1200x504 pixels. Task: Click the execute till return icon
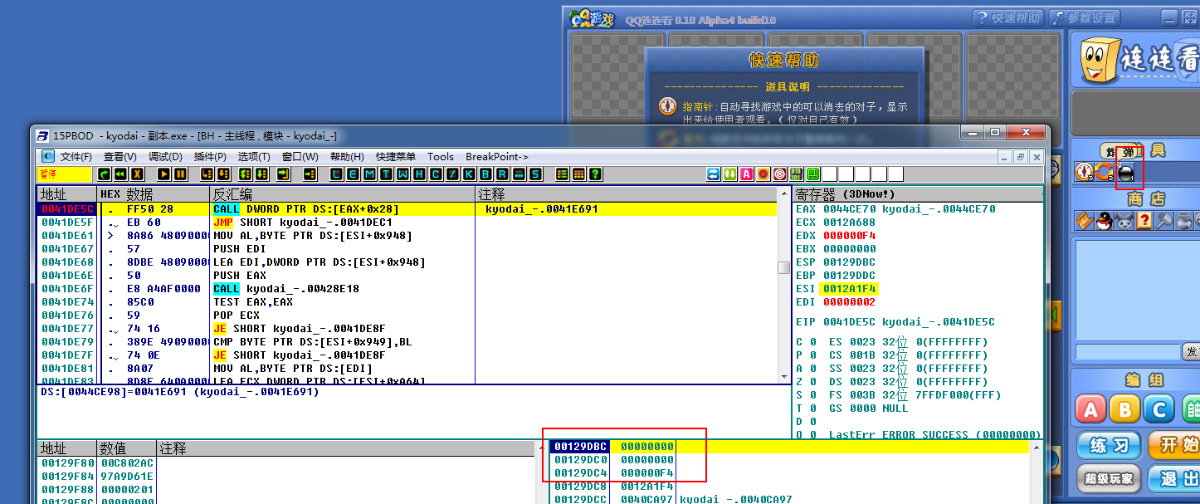click(x=283, y=174)
